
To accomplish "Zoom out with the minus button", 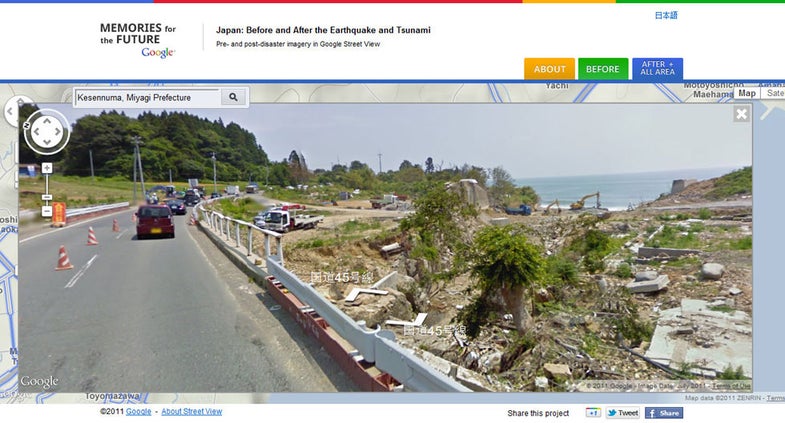I will pyautogui.click(x=47, y=211).
